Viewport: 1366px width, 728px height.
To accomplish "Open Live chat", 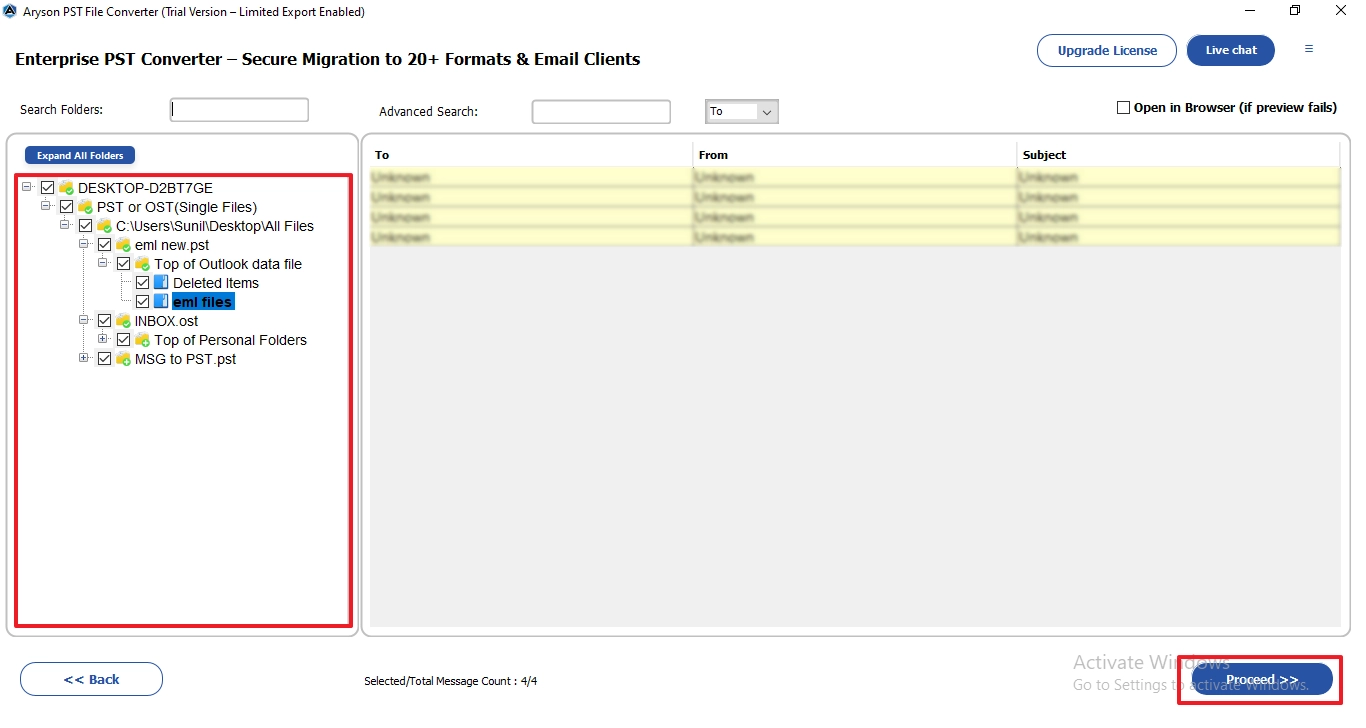I will (x=1231, y=51).
